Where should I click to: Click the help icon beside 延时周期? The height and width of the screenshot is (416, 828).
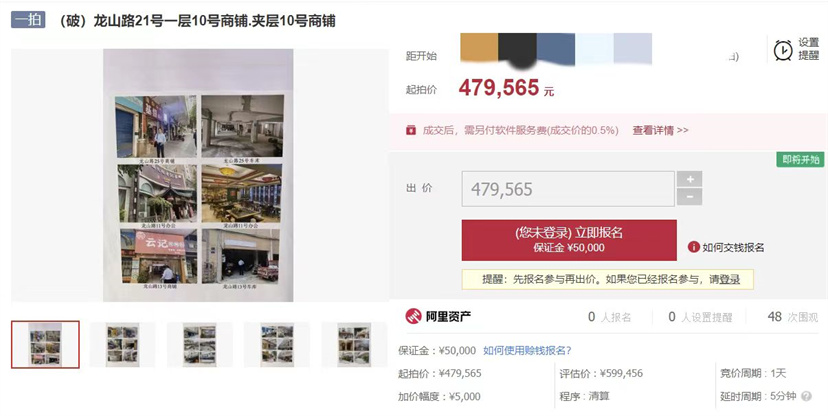point(806,396)
